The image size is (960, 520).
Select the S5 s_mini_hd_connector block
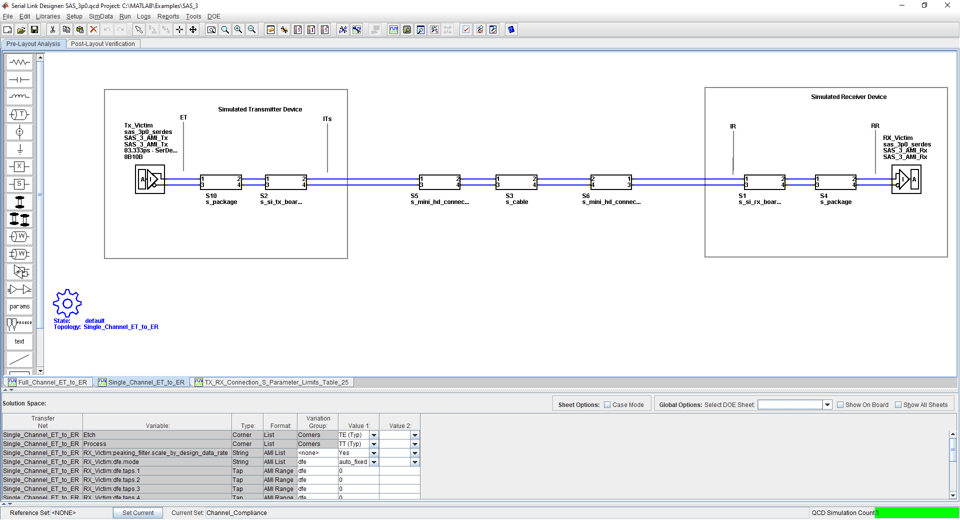pos(440,182)
